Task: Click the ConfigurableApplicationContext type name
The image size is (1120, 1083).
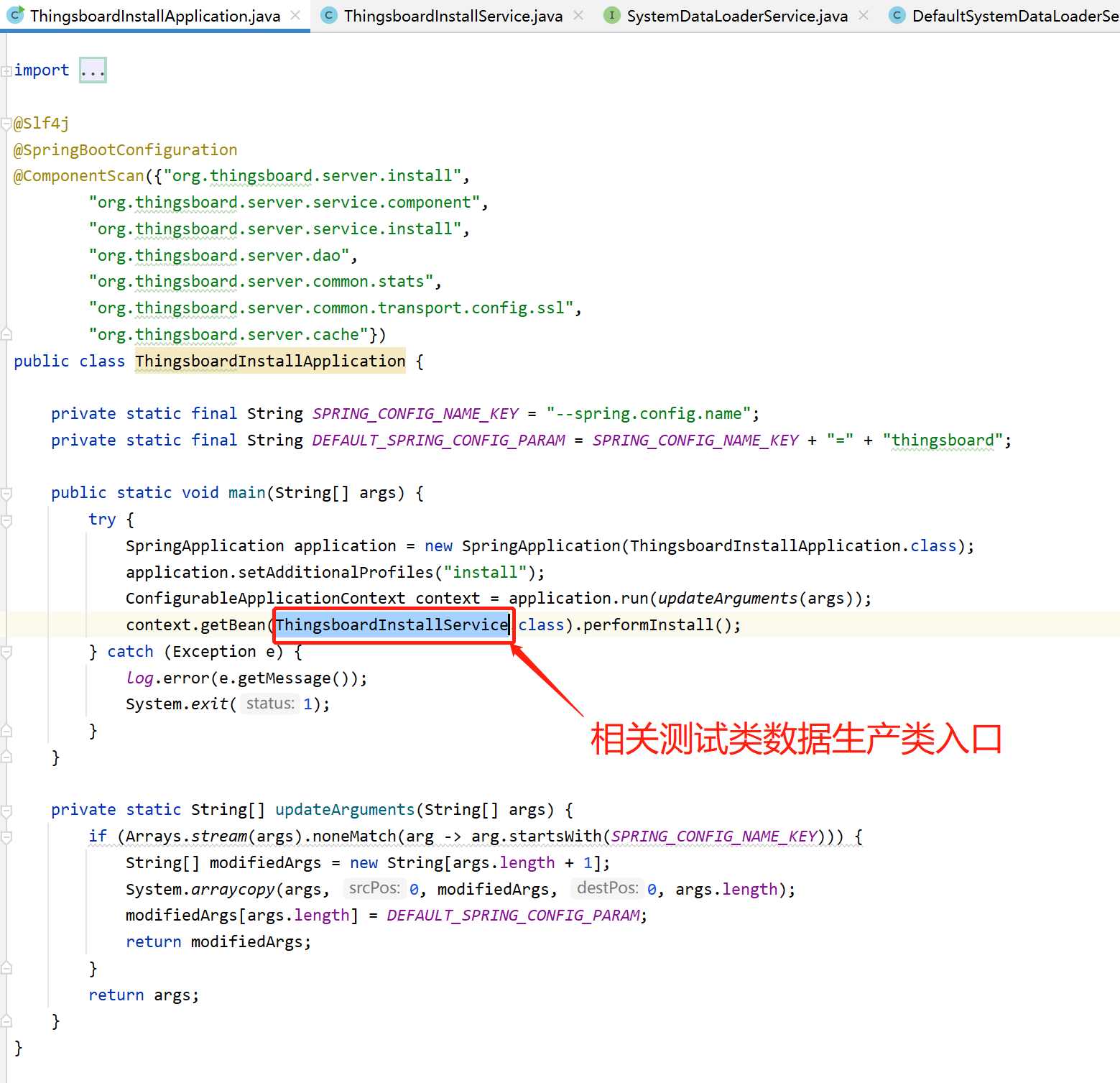Action: [x=266, y=599]
